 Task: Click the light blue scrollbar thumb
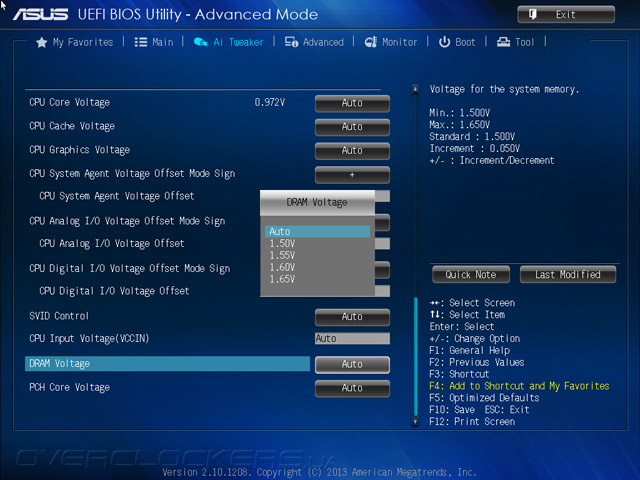click(x=416, y=356)
